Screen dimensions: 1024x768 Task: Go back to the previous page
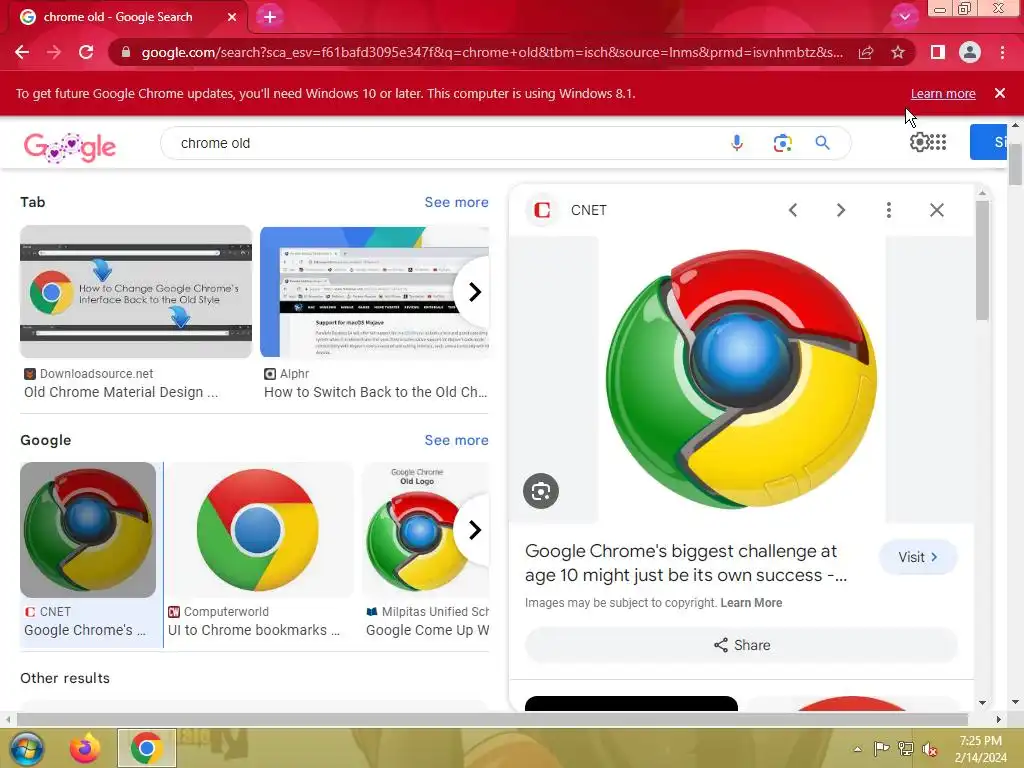[22, 52]
